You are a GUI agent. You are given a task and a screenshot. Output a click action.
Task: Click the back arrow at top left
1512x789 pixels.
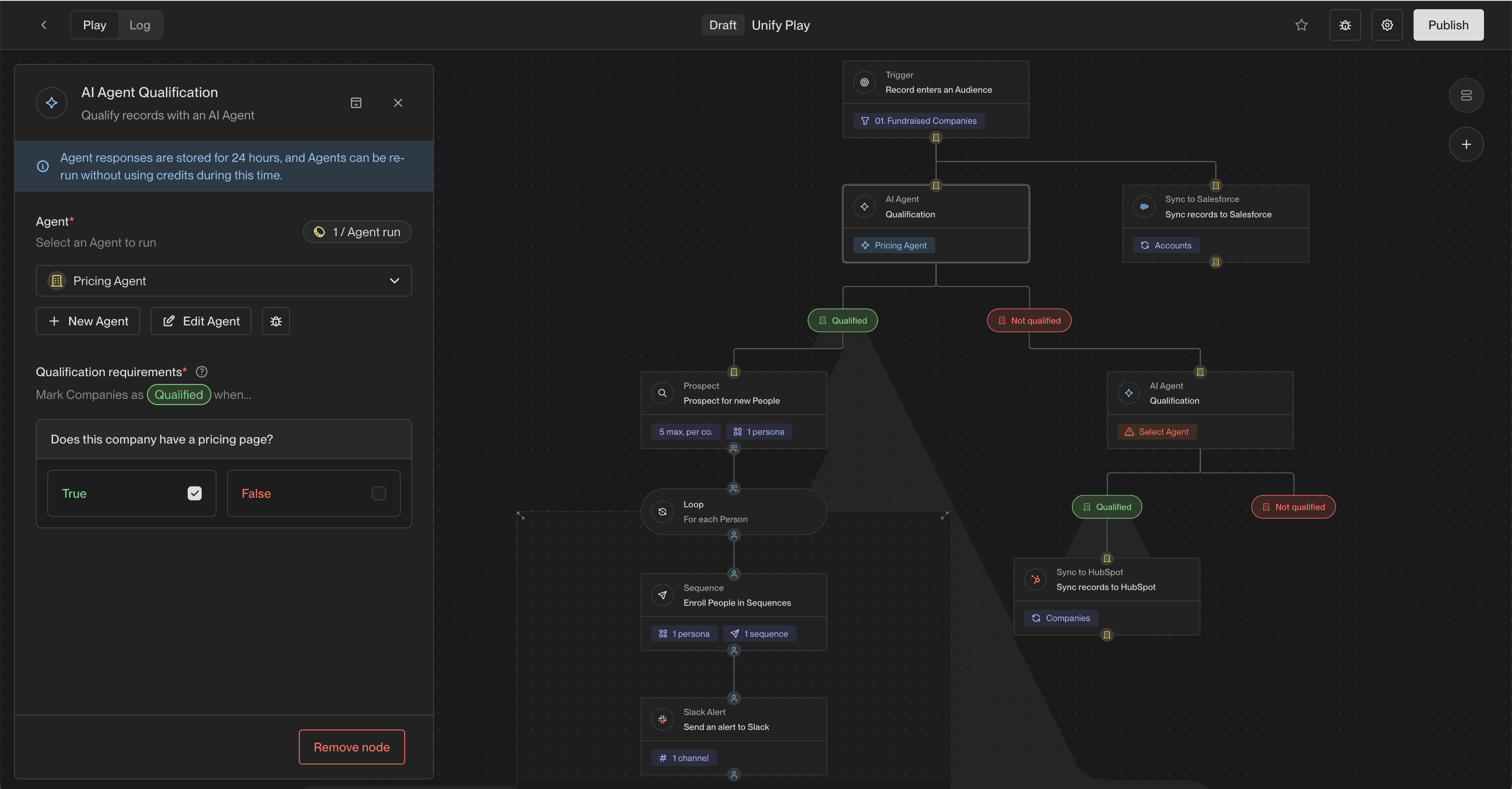pos(44,24)
